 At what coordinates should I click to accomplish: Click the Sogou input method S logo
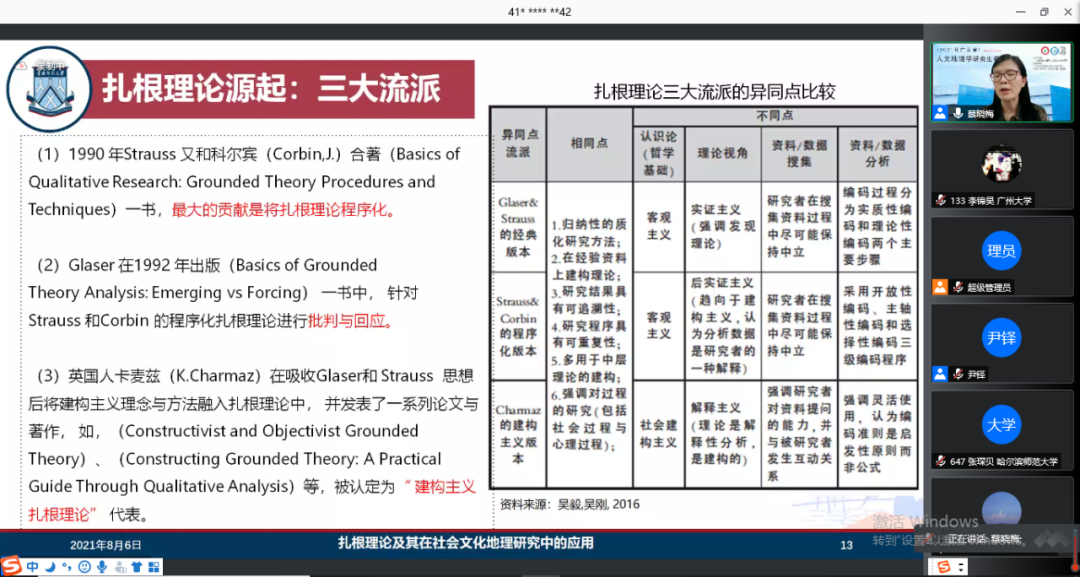click(12, 567)
